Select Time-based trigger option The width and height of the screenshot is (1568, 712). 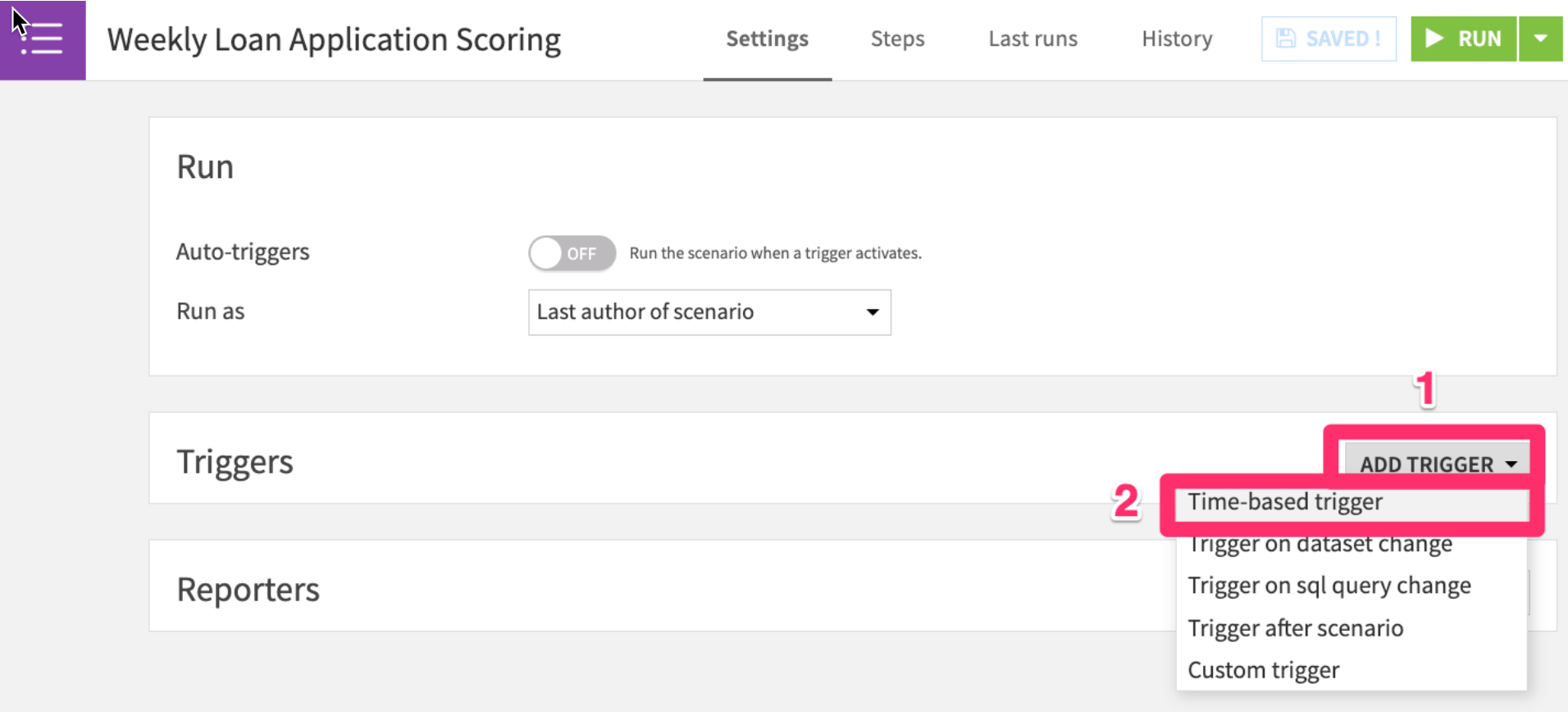pyautogui.click(x=1285, y=502)
